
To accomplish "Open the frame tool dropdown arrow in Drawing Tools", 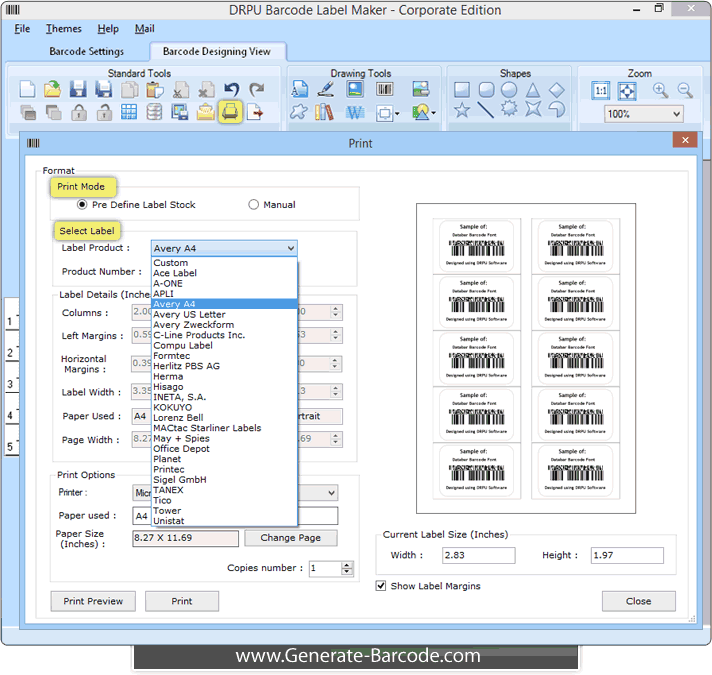I will (397, 113).
